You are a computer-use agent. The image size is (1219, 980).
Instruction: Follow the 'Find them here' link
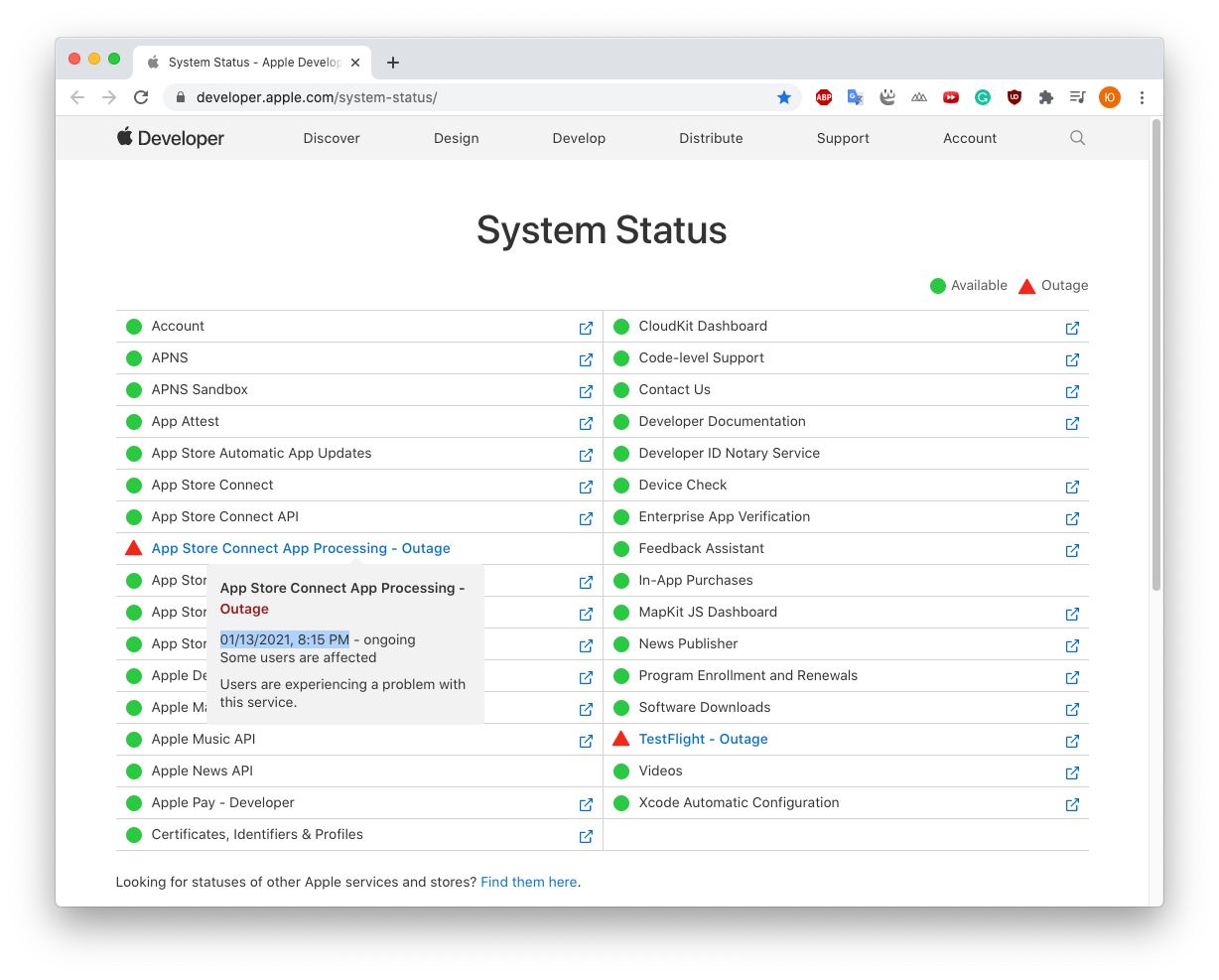tap(529, 882)
